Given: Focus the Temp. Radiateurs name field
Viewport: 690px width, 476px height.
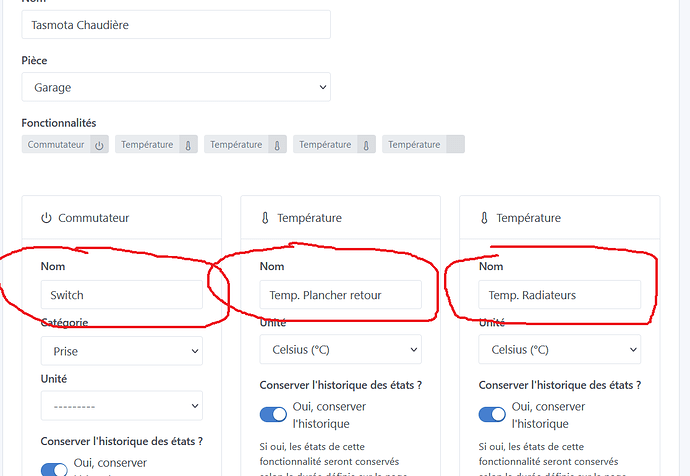Looking at the screenshot, I should (559, 295).
